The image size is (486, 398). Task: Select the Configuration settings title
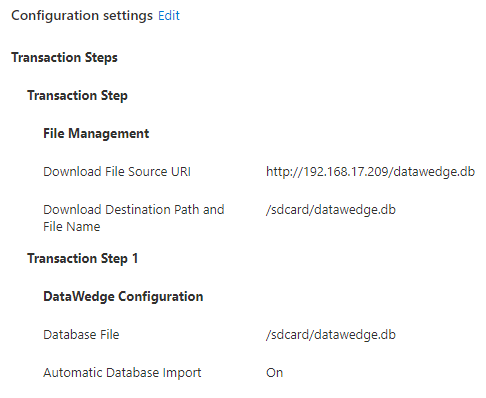[82, 16]
